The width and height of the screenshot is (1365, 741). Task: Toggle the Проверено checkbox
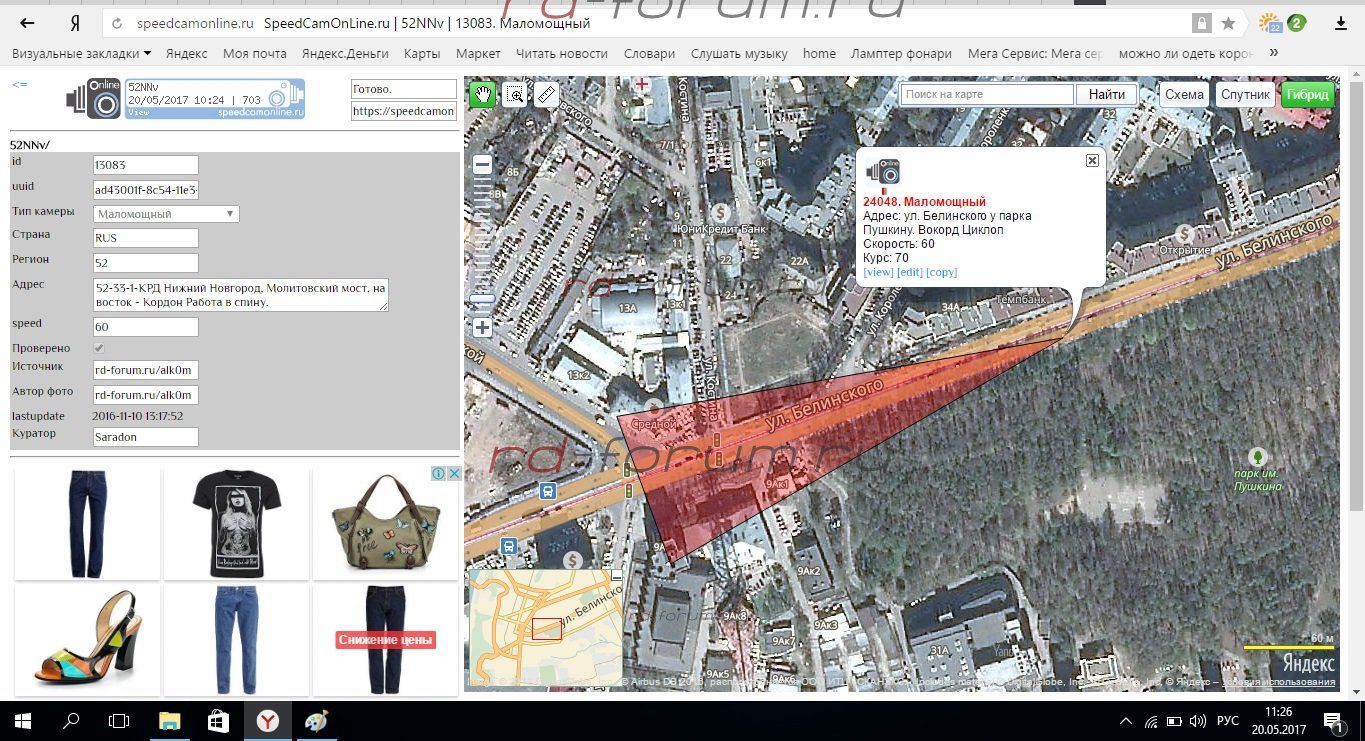99,348
